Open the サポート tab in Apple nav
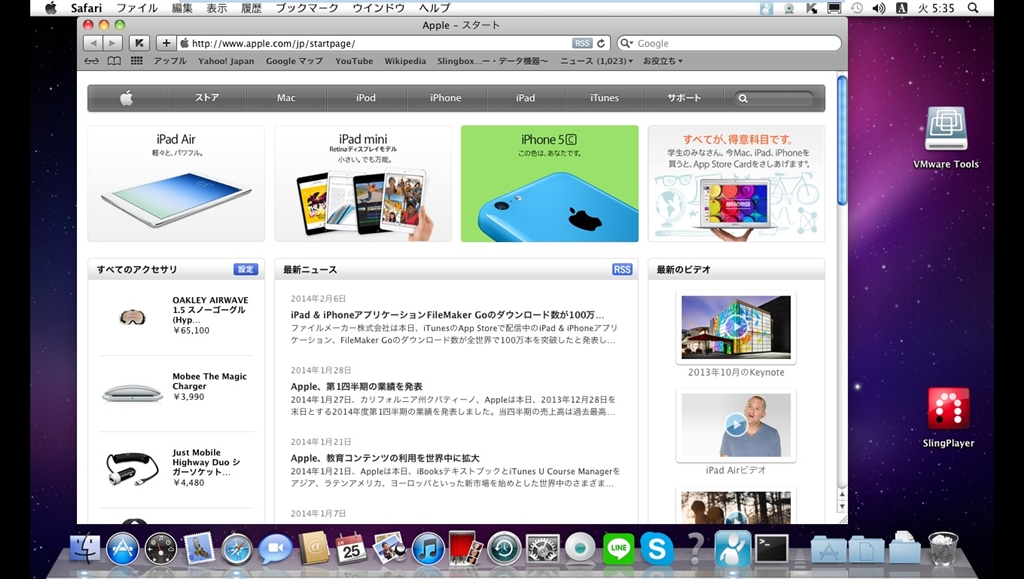 684,98
